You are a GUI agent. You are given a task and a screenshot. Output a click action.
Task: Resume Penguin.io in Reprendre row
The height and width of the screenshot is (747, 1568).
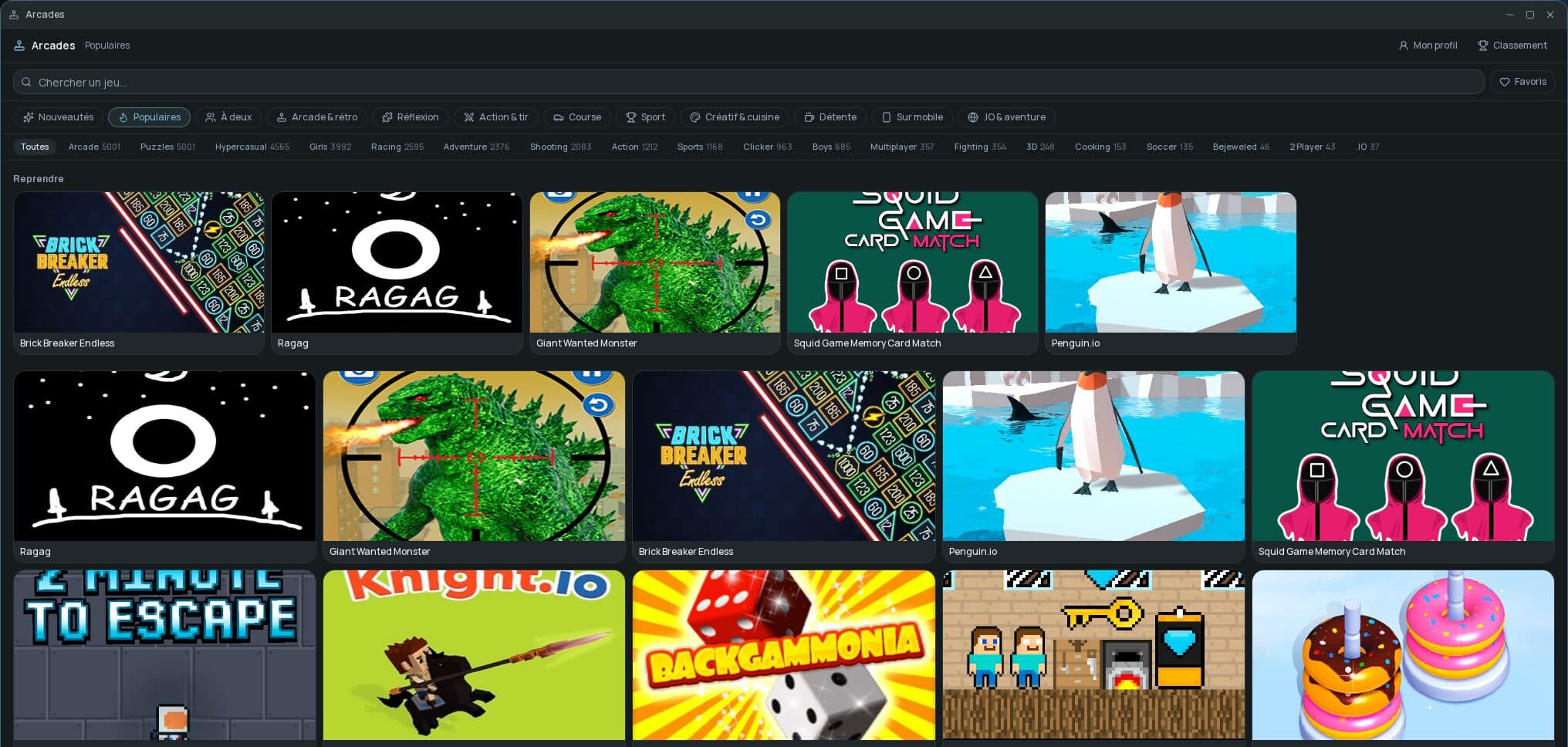pyautogui.click(x=1171, y=273)
